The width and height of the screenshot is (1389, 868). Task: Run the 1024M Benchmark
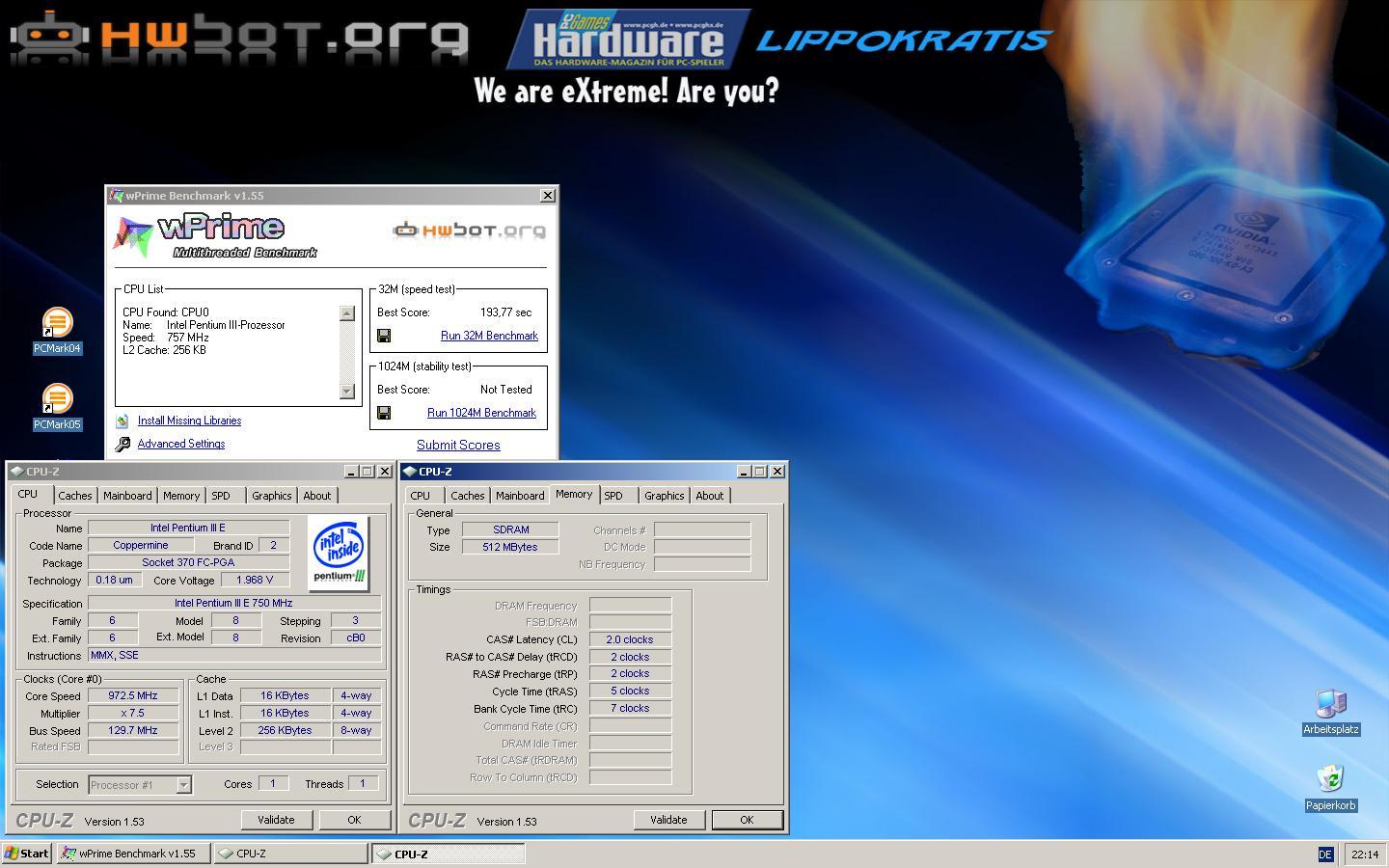(481, 413)
